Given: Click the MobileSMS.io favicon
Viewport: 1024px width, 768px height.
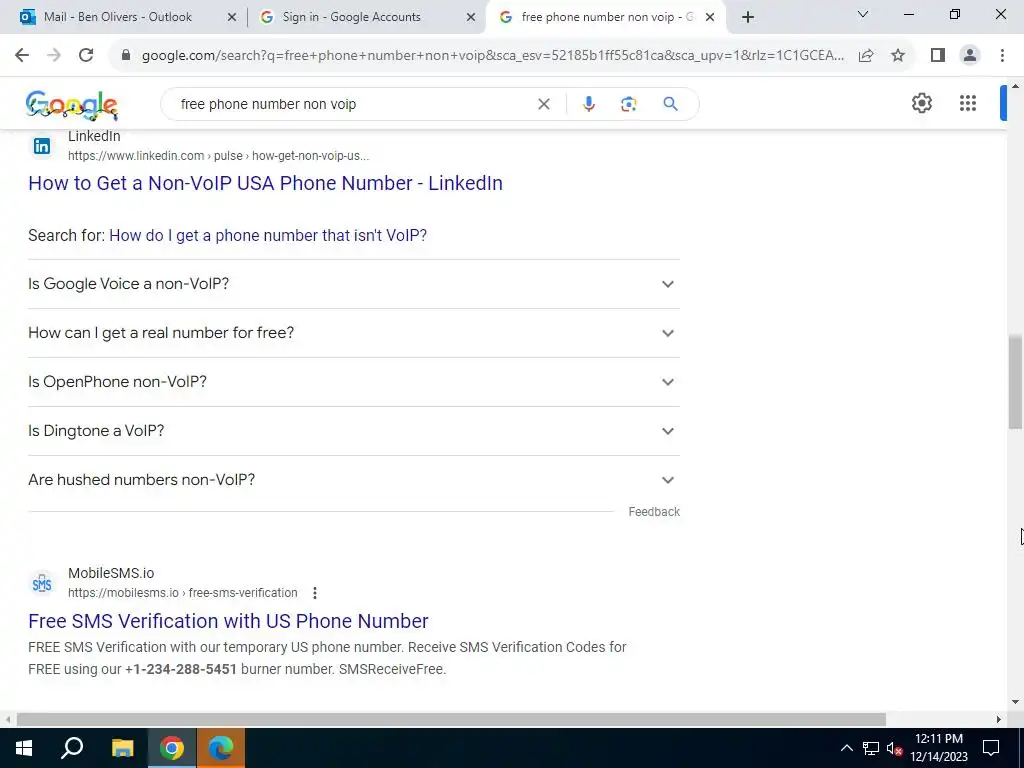Looking at the screenshot, I should tap(42, 583).
